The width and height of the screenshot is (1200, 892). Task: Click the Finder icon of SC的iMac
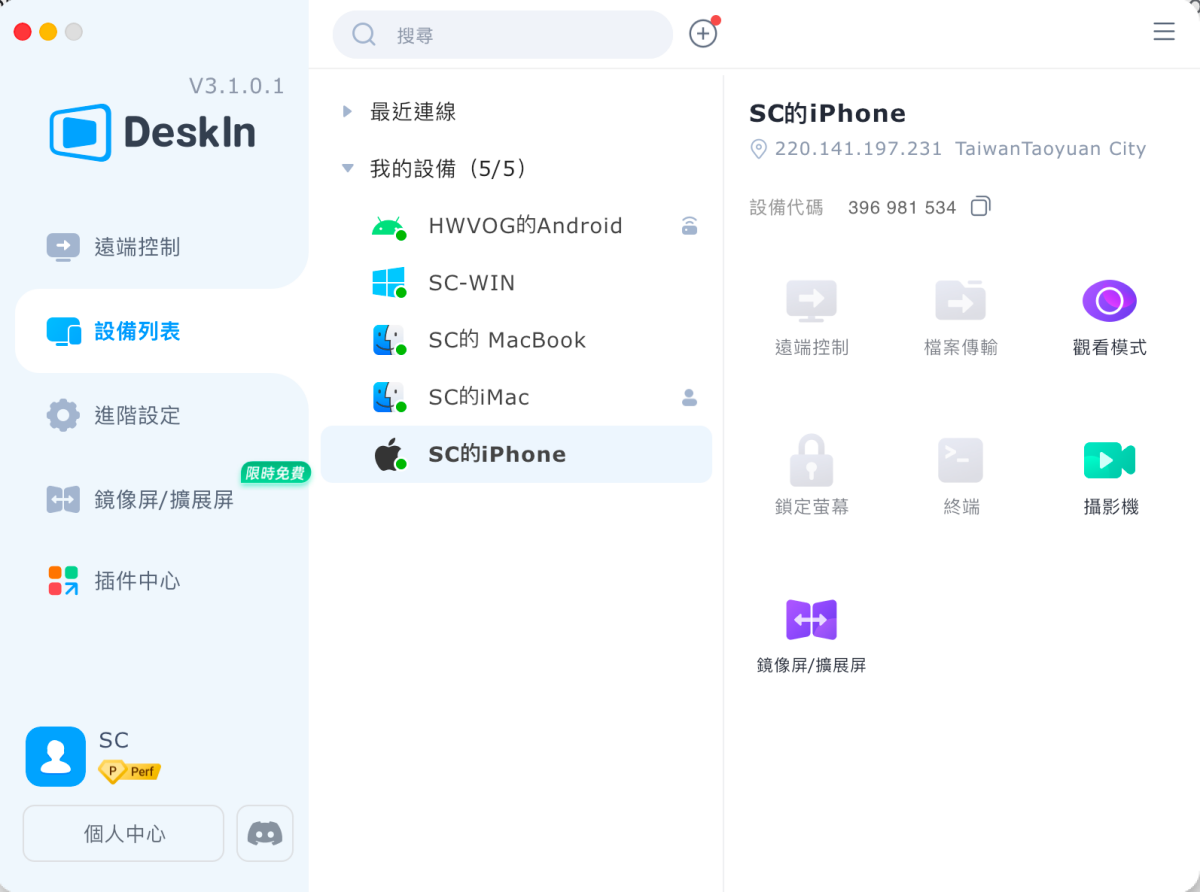pos(388,397)
